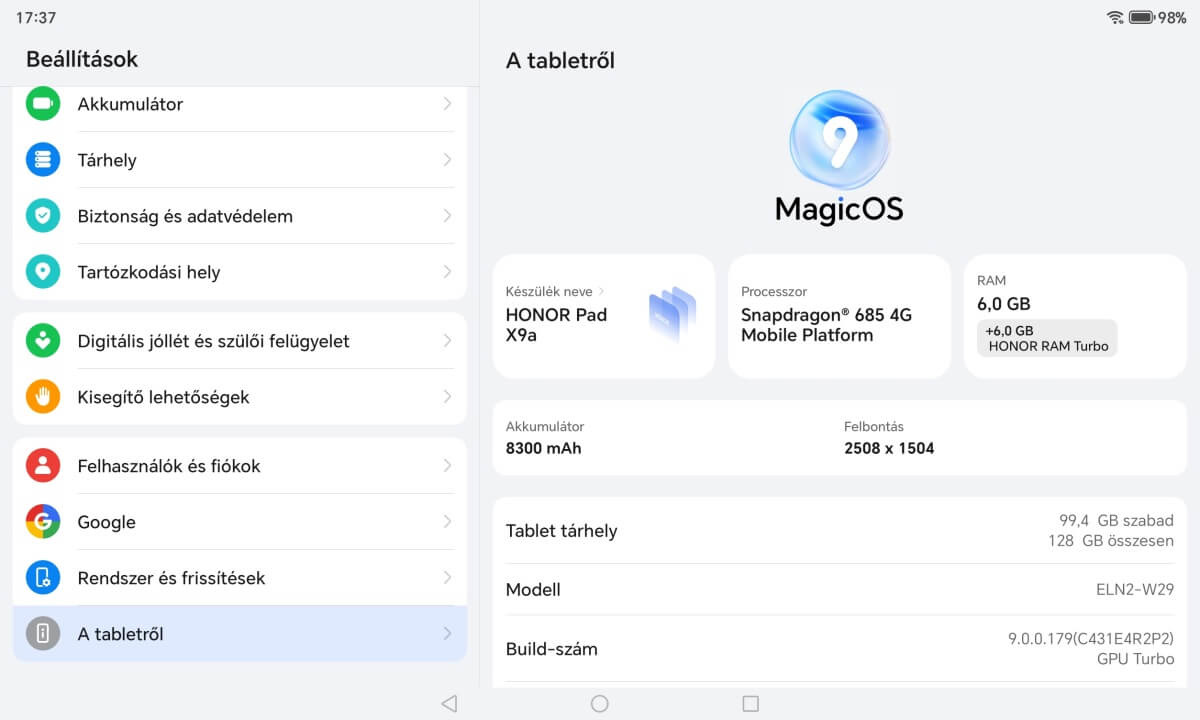This screenshot has height=720, width=1200.
Task: Tap the green Akkumulátor battery icon
Action: click(x=43, y=104)
